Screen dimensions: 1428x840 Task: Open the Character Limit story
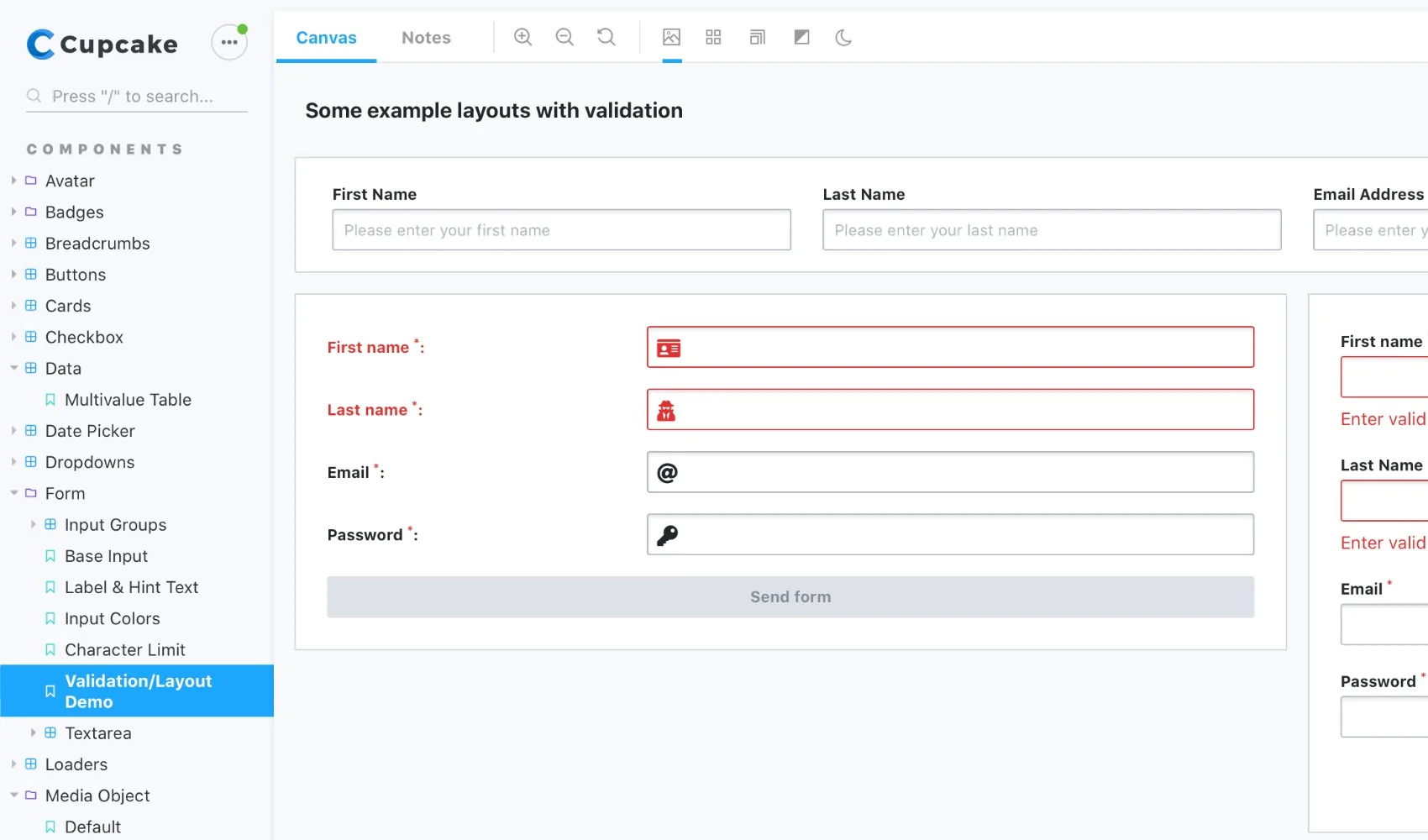124,649
